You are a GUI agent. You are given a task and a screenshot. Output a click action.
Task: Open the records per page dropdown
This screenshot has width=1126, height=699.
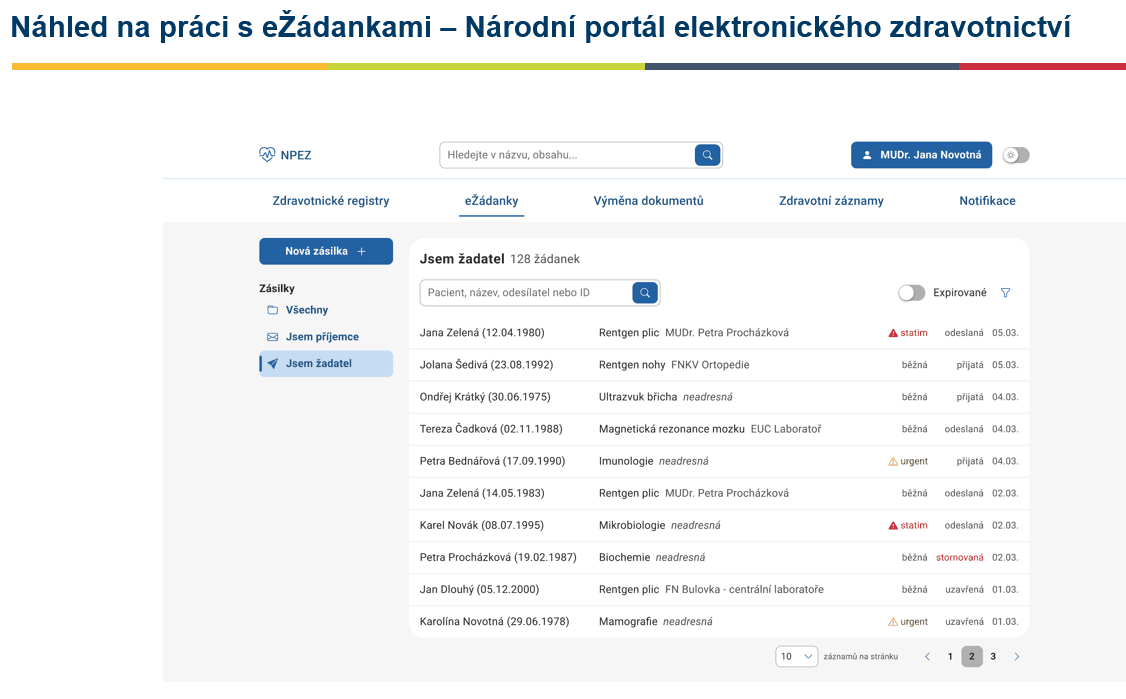pos(797,657)
